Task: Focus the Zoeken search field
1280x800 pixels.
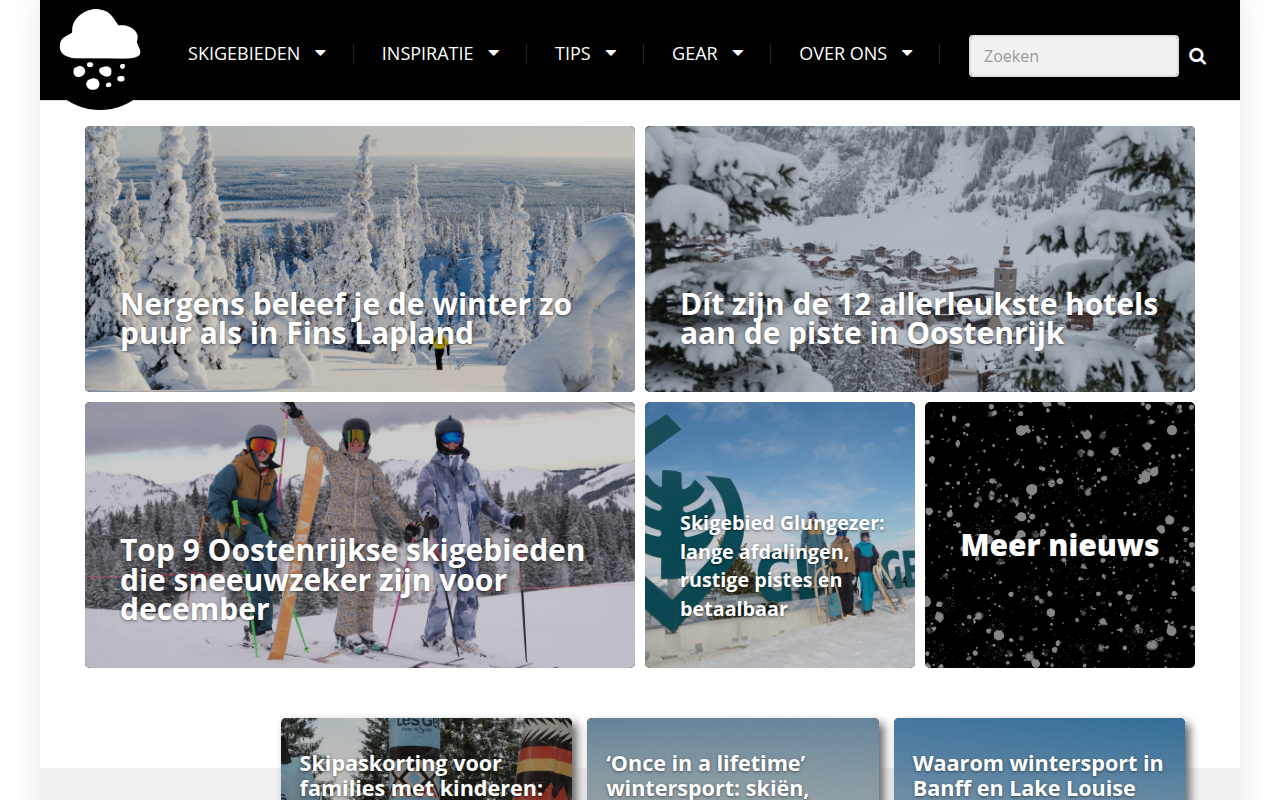Action: 1074,56
